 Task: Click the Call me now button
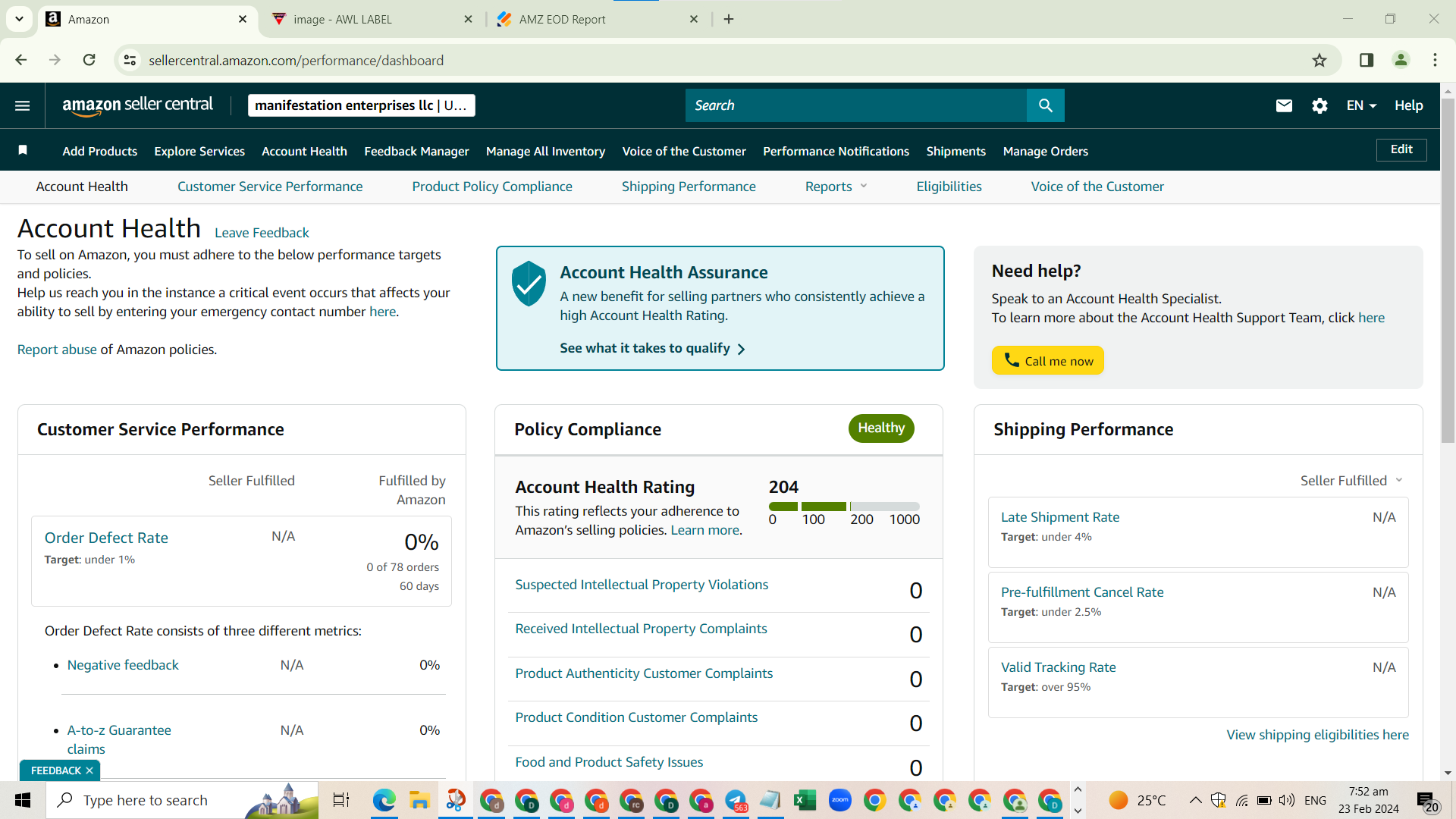[1047, 361]
